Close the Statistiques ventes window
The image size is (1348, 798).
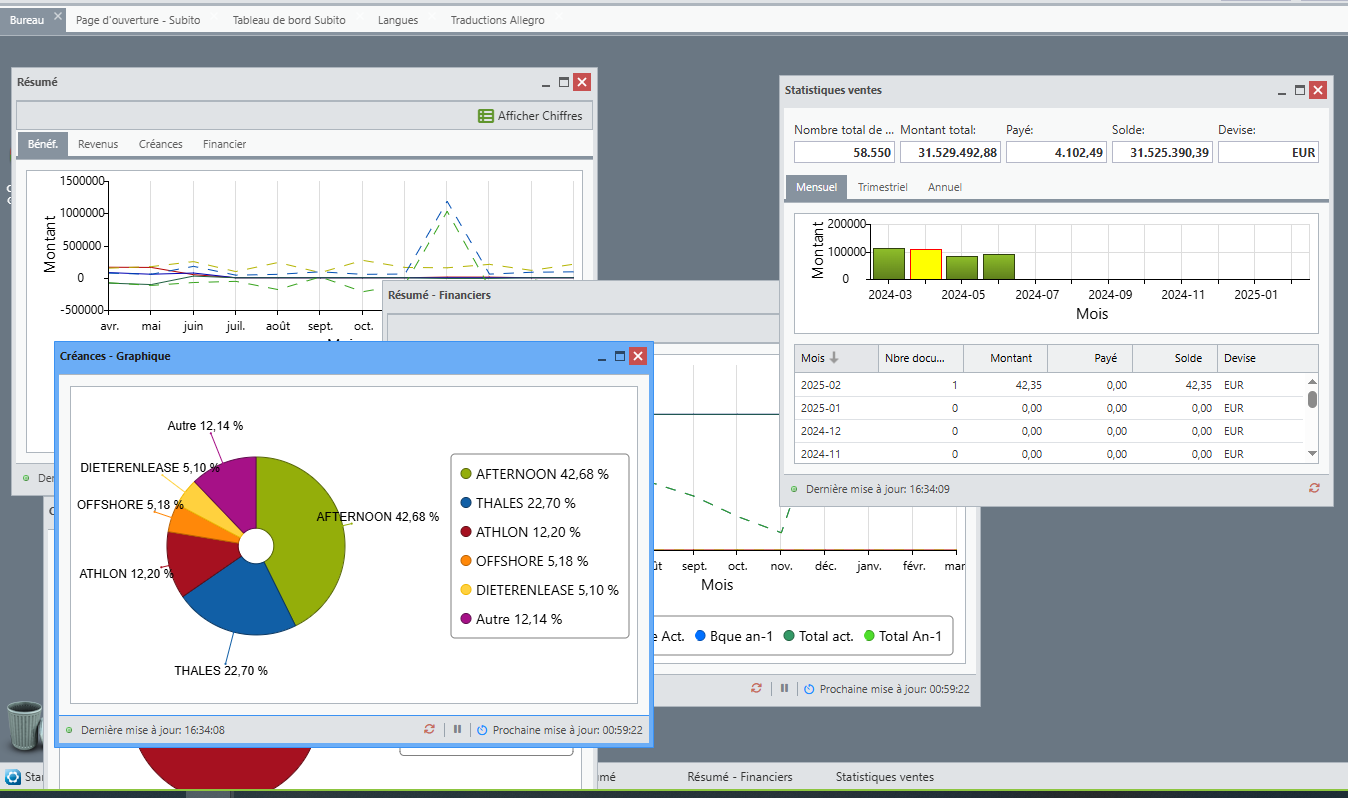coord(1318,90)
